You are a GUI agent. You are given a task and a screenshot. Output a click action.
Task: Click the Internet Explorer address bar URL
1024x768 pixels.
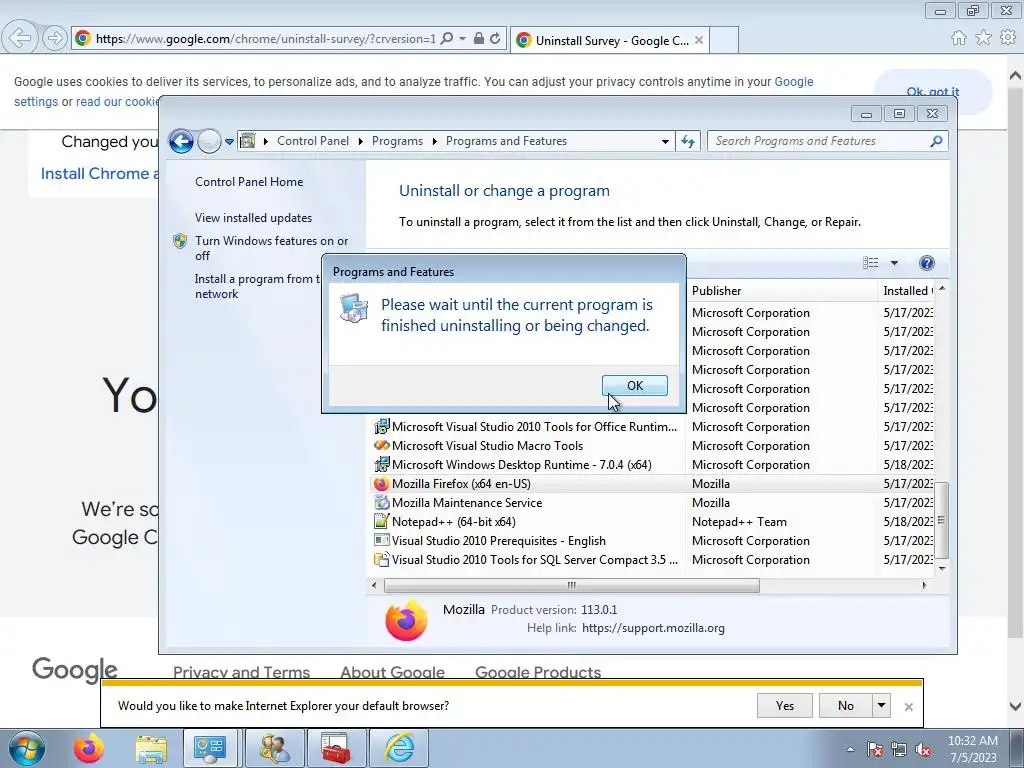point(265,39)
